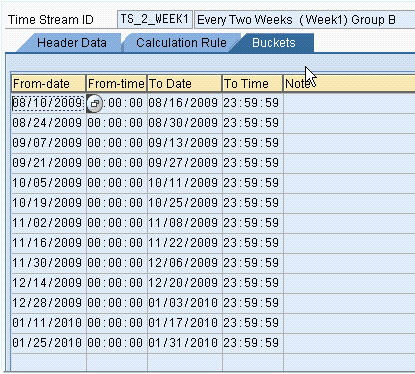
Task: Click the From-date cell 08/10/2009
Action: (48, 103)
